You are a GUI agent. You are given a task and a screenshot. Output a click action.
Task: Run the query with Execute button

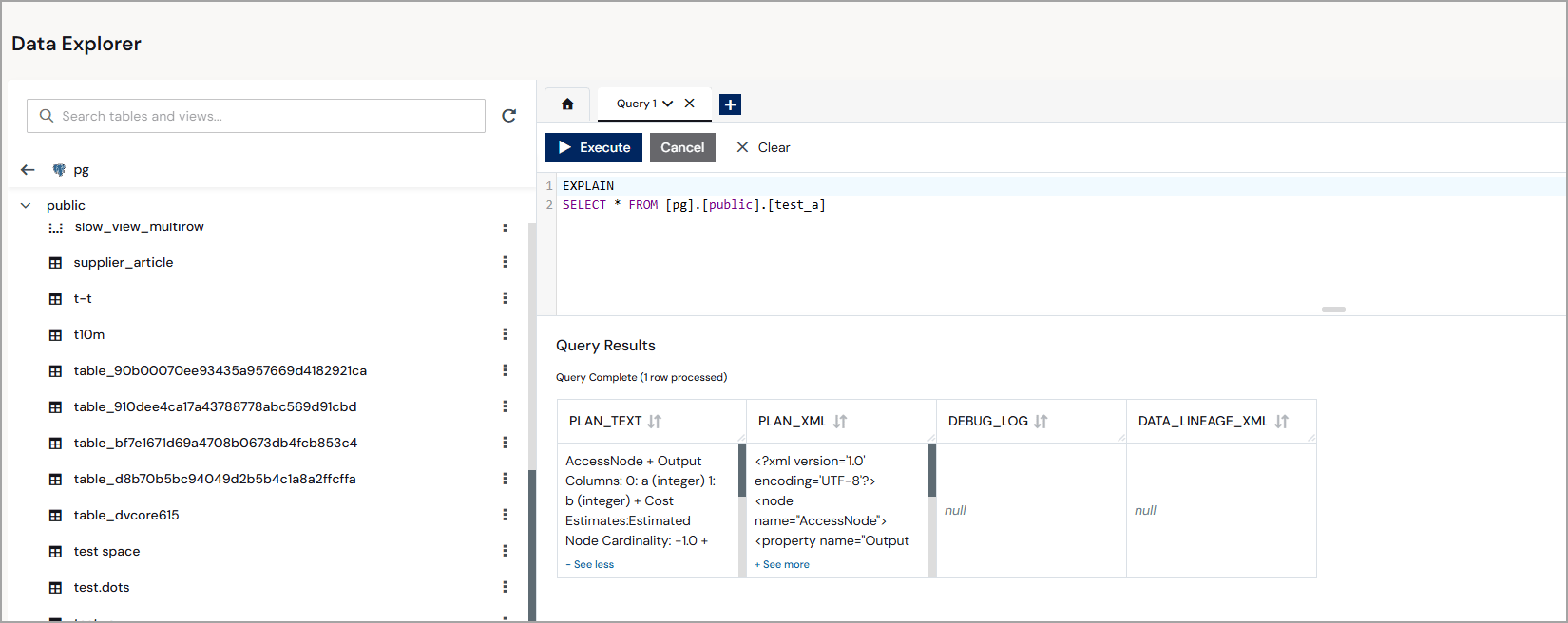click(593, 147)
